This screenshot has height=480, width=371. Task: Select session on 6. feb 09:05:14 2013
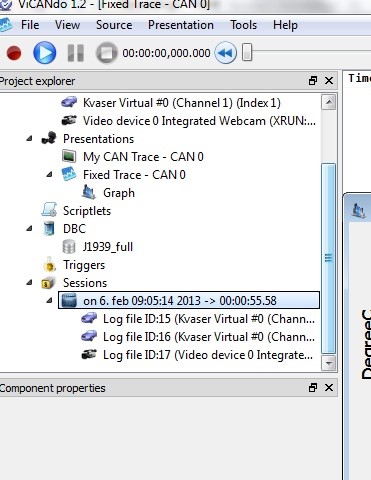point(189,300)
